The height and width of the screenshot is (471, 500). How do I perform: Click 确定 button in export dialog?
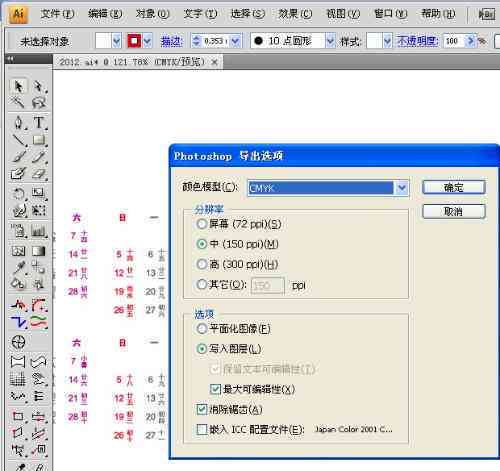(453, 188)
